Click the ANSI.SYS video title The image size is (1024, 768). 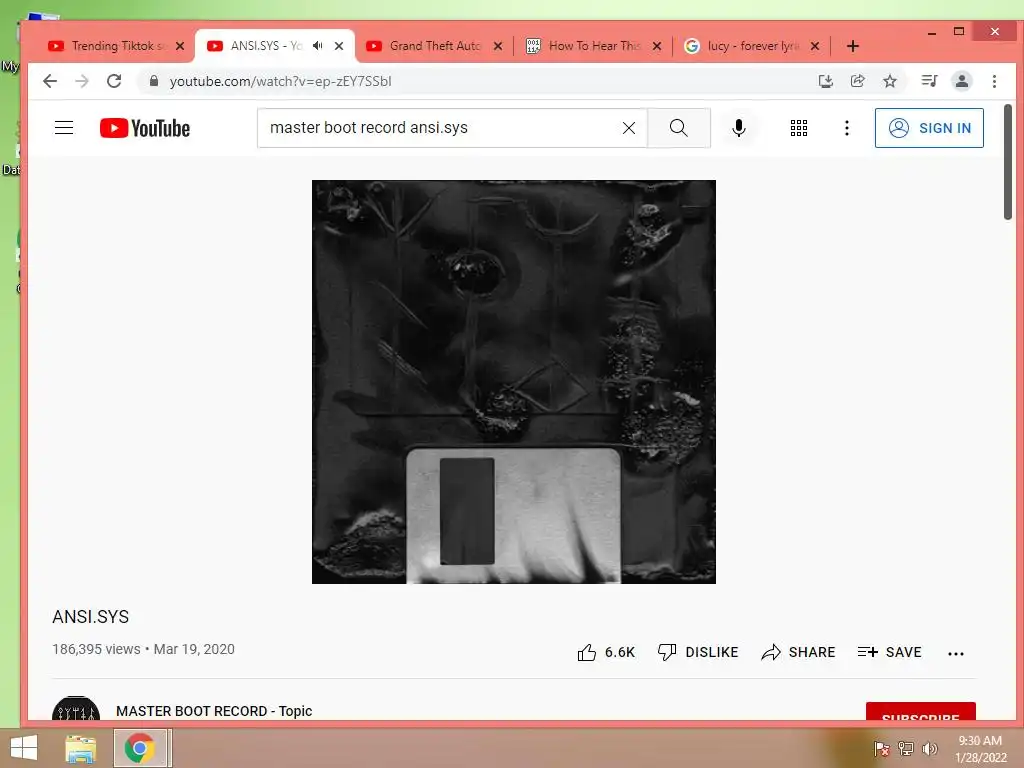coord(91,616)
